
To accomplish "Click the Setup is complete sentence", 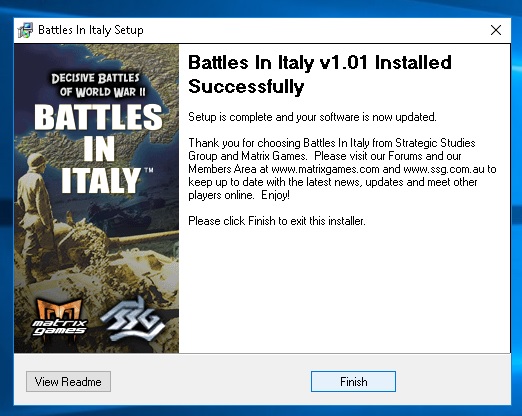I will pos(312,117).
